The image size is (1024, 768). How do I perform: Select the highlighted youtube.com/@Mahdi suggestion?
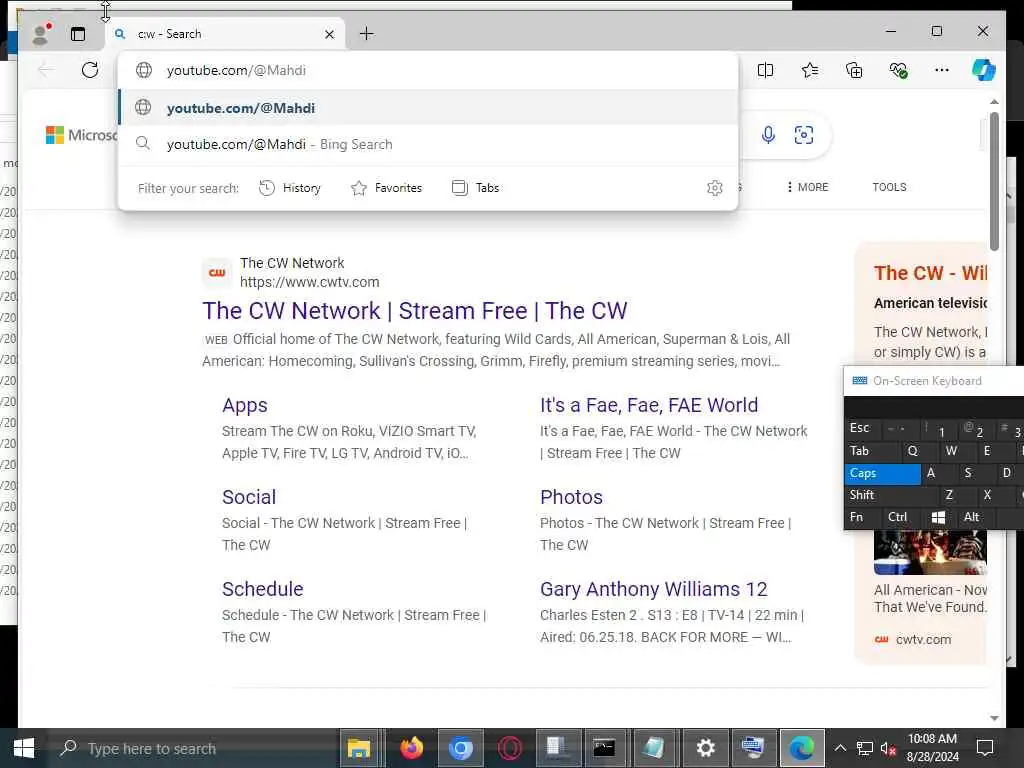[x=428, y=108]
